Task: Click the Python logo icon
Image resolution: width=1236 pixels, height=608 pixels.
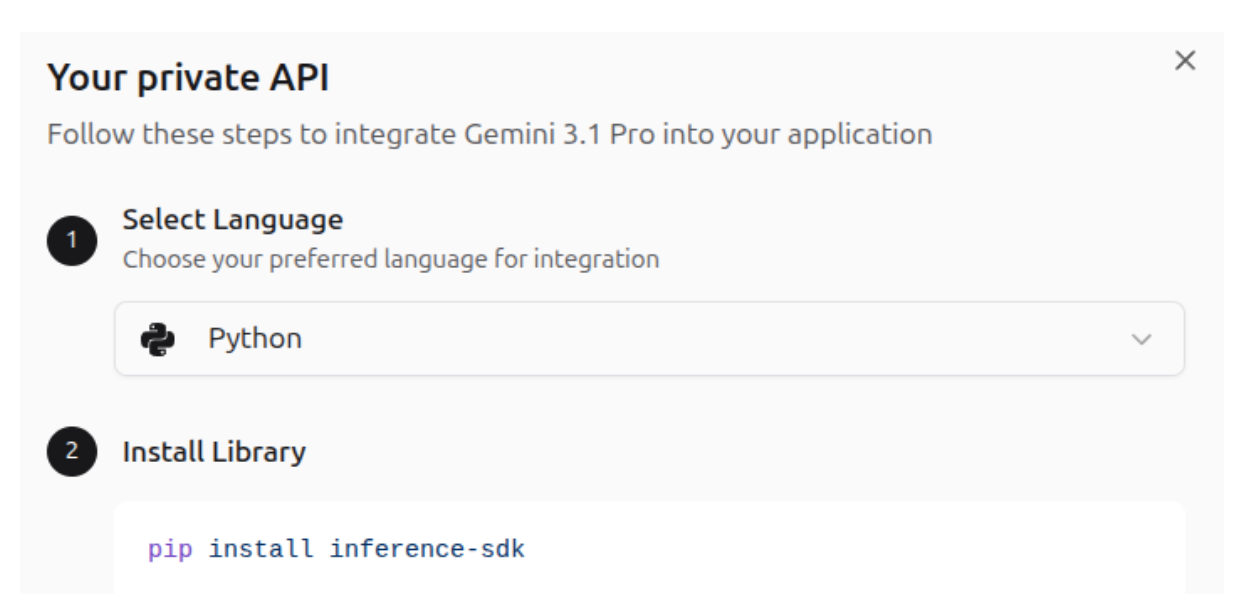Action: pos(157,340)
